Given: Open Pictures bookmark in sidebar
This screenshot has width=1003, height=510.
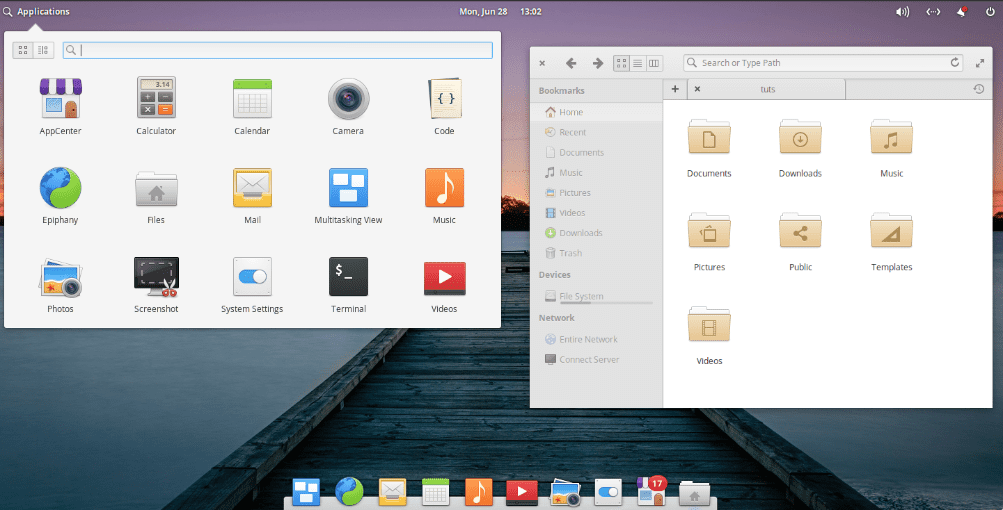Looking at the screenshot, I should tap(596, 193).
